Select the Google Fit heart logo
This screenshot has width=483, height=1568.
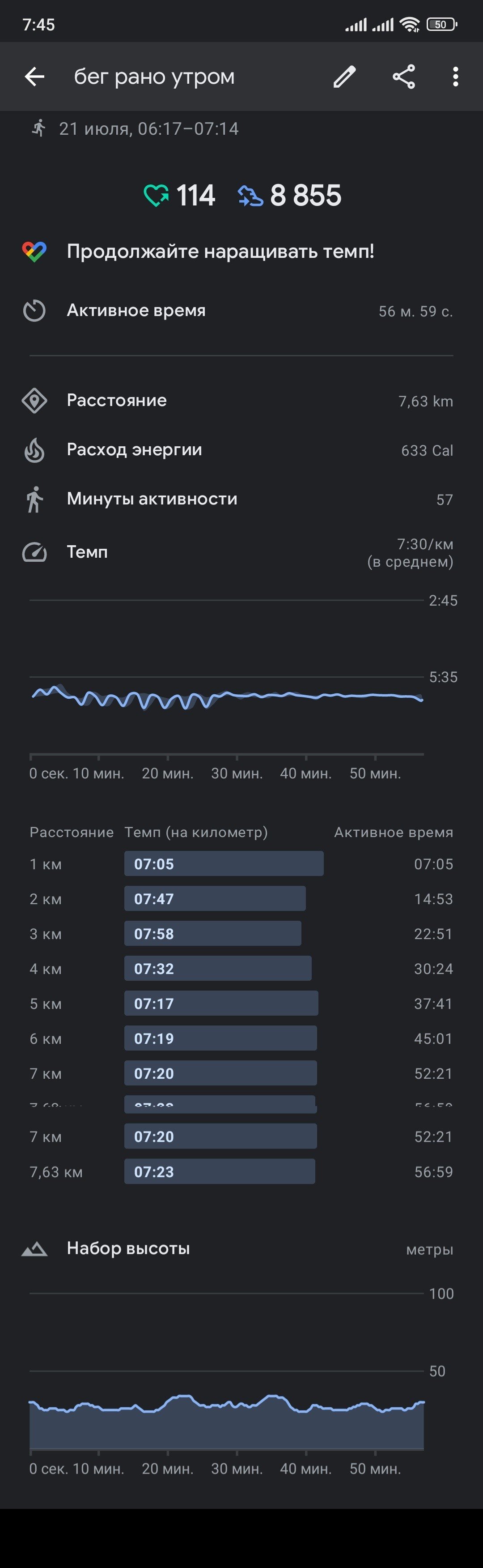pos(34,252)
